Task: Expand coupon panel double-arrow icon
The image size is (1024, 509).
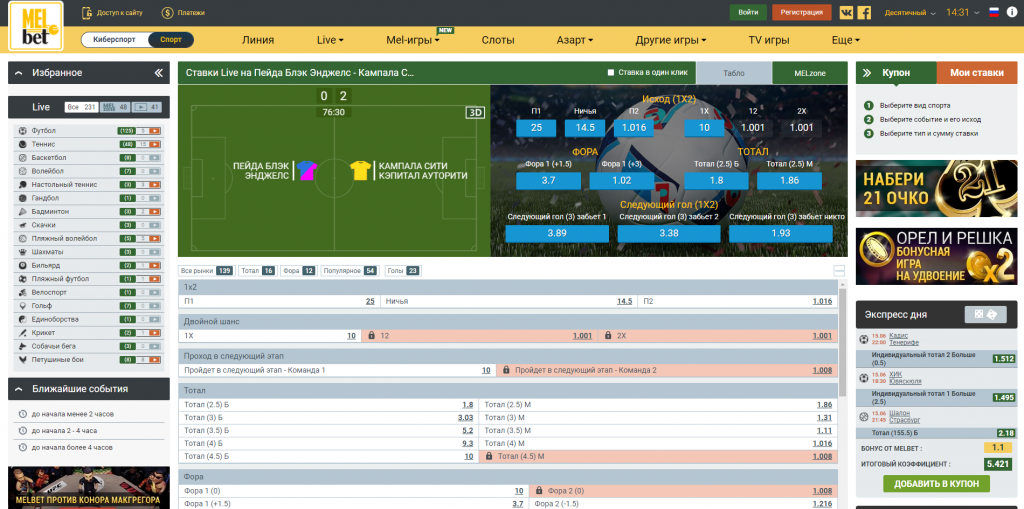Action: 867,73
